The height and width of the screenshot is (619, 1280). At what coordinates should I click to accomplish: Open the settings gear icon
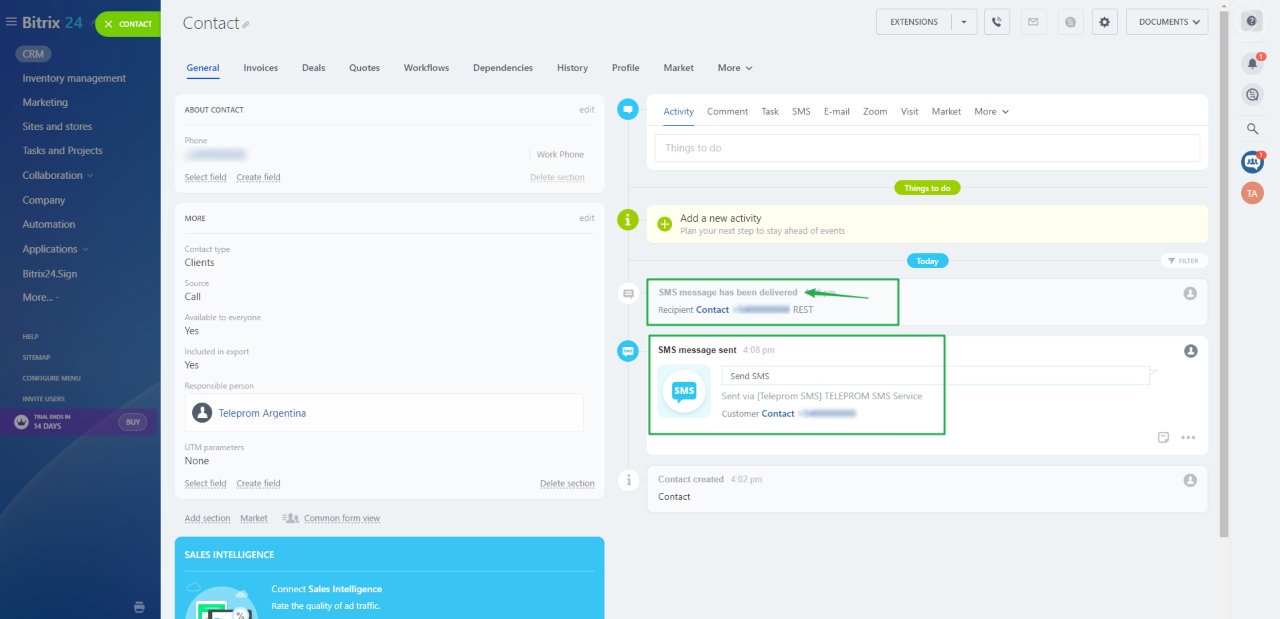[1104, 22]
